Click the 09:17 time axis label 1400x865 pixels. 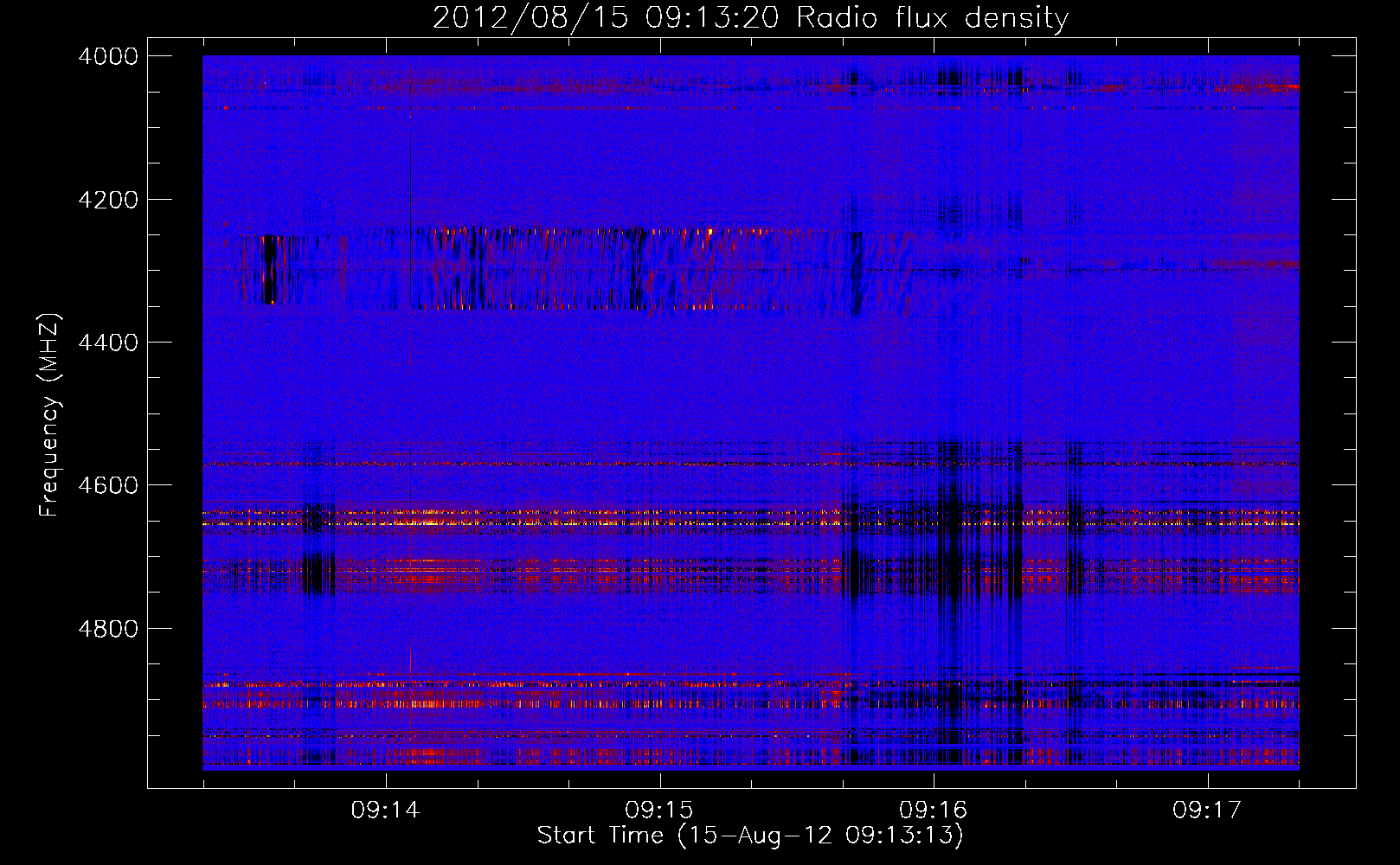click(x=1207, y=811)
